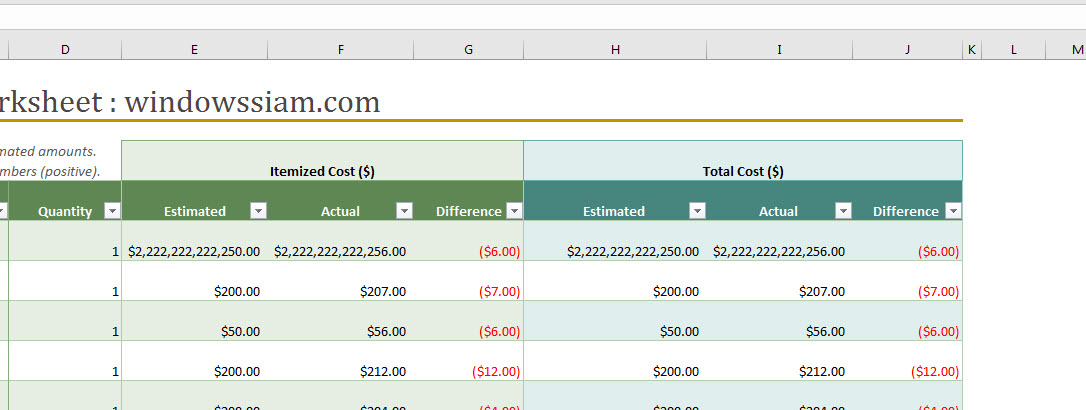Viewport: 1086px width, 410px height.
Task: Select Quantity value 1 in the $50.00 row
Action: pos(65,321)
